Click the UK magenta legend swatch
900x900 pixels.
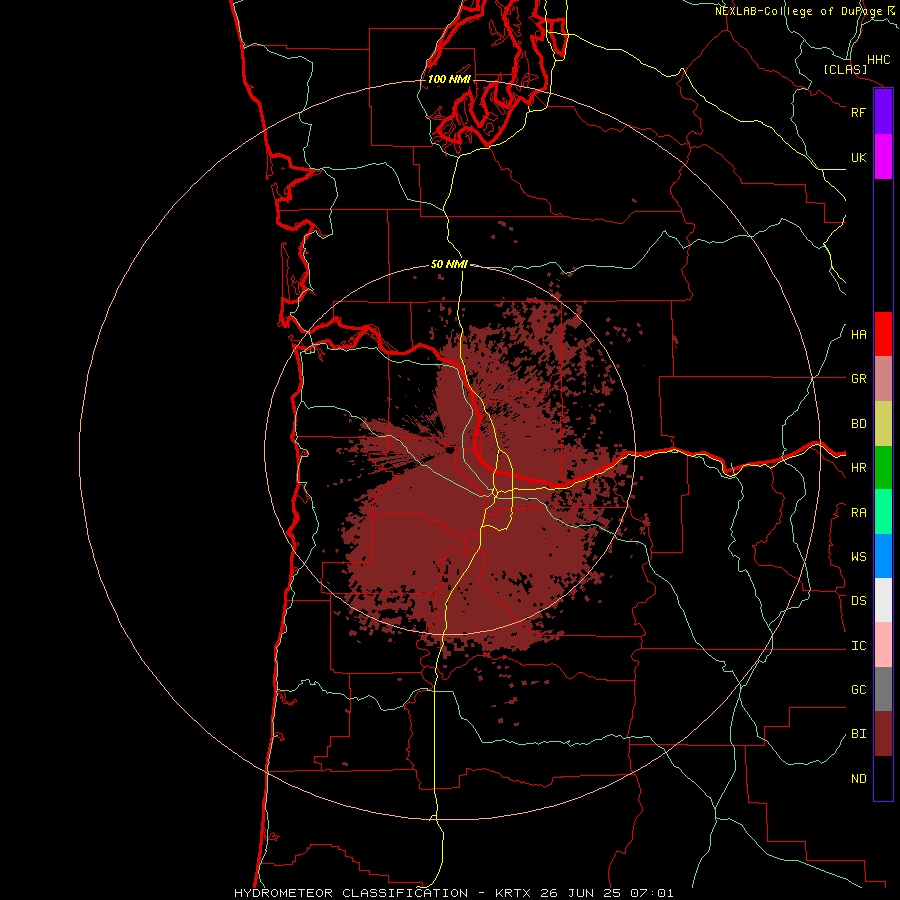click(883, 157)
